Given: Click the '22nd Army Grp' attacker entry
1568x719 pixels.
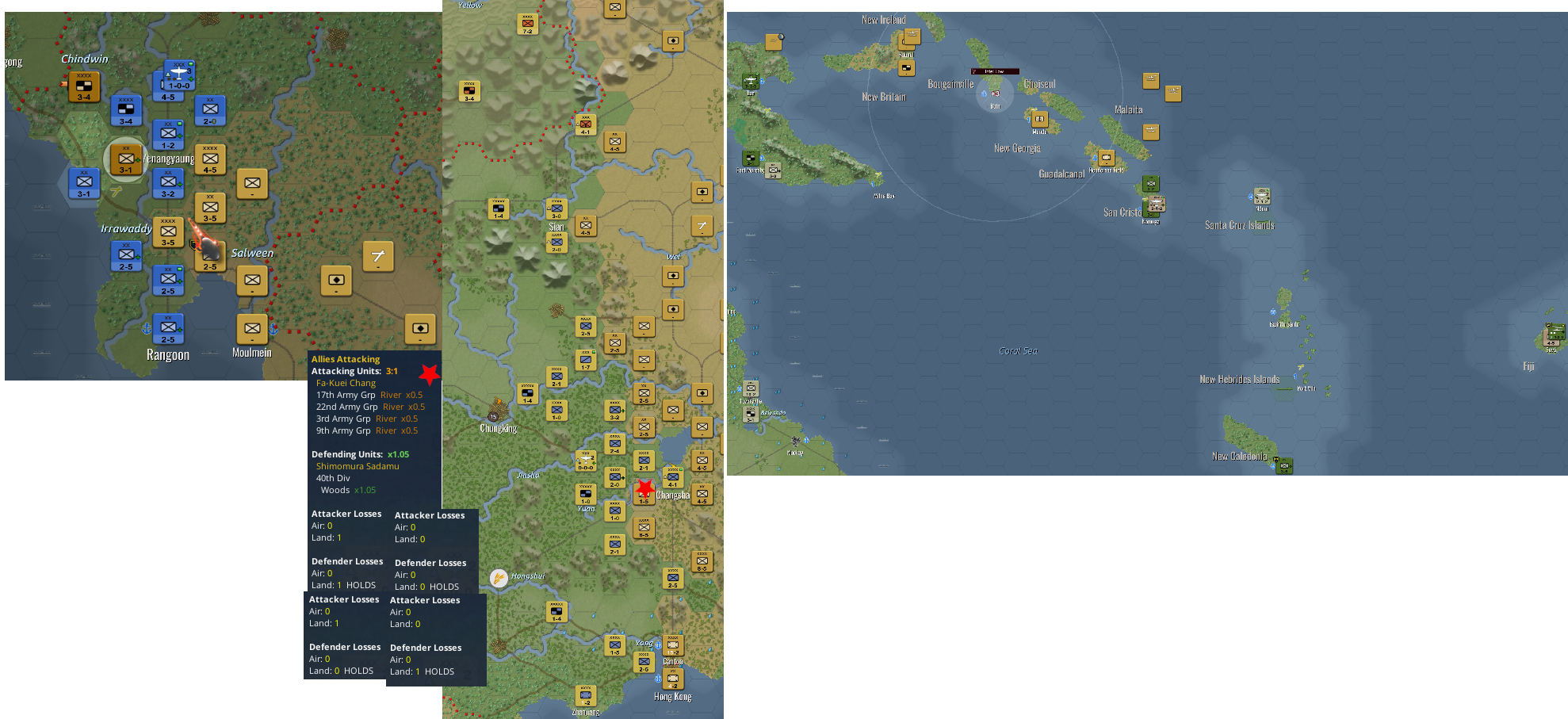Looking at the screenshot, I should 347,407.
